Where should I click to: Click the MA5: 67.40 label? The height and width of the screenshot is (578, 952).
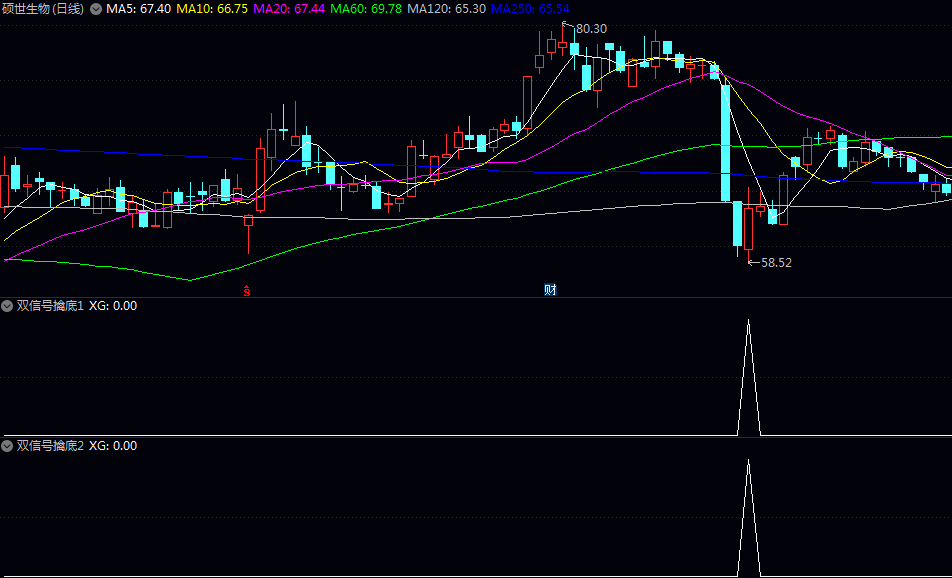(x=138, y=9)
